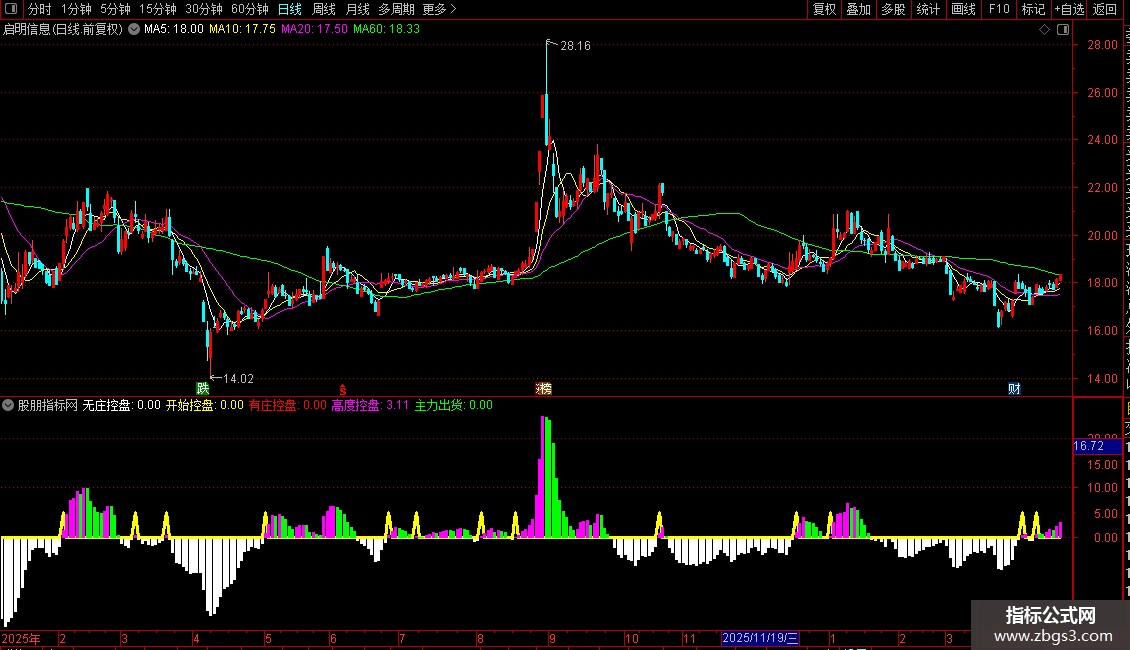Screen dimensions: 1130x650
Task: Switch to 1分钟 period
Action: 76,9
